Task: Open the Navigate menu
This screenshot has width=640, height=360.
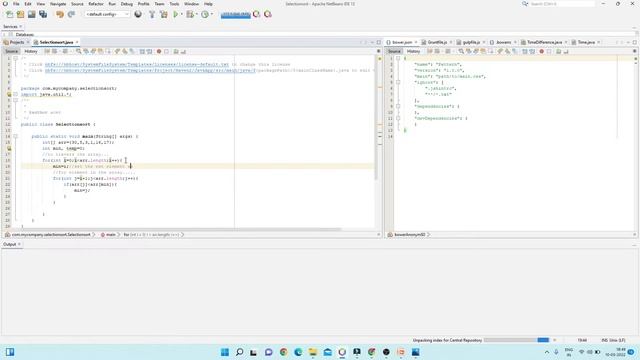Action: [58, 4]
